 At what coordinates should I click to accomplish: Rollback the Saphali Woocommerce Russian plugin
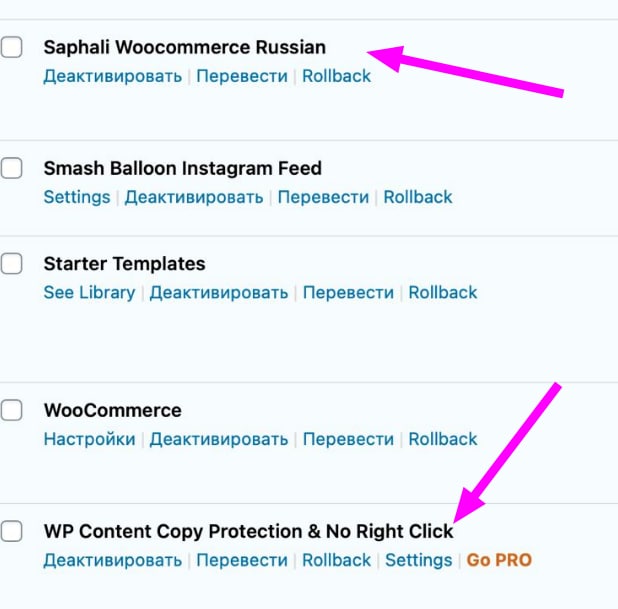(x=336, y=76)
